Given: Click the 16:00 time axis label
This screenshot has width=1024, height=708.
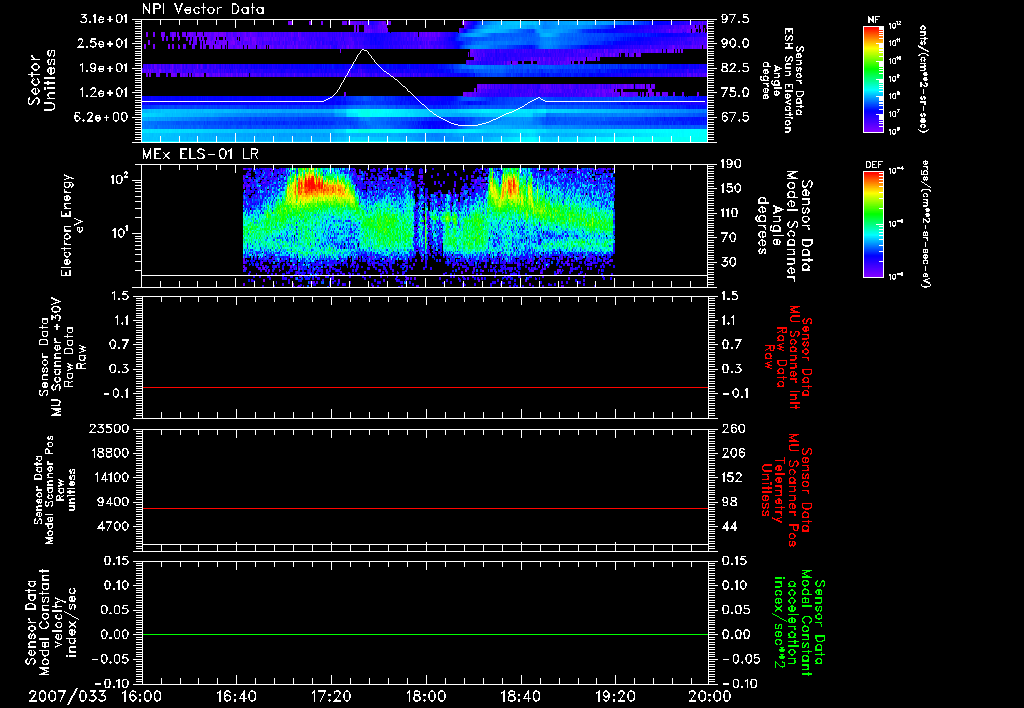Looking at the screenshot, I should point(142,696).
